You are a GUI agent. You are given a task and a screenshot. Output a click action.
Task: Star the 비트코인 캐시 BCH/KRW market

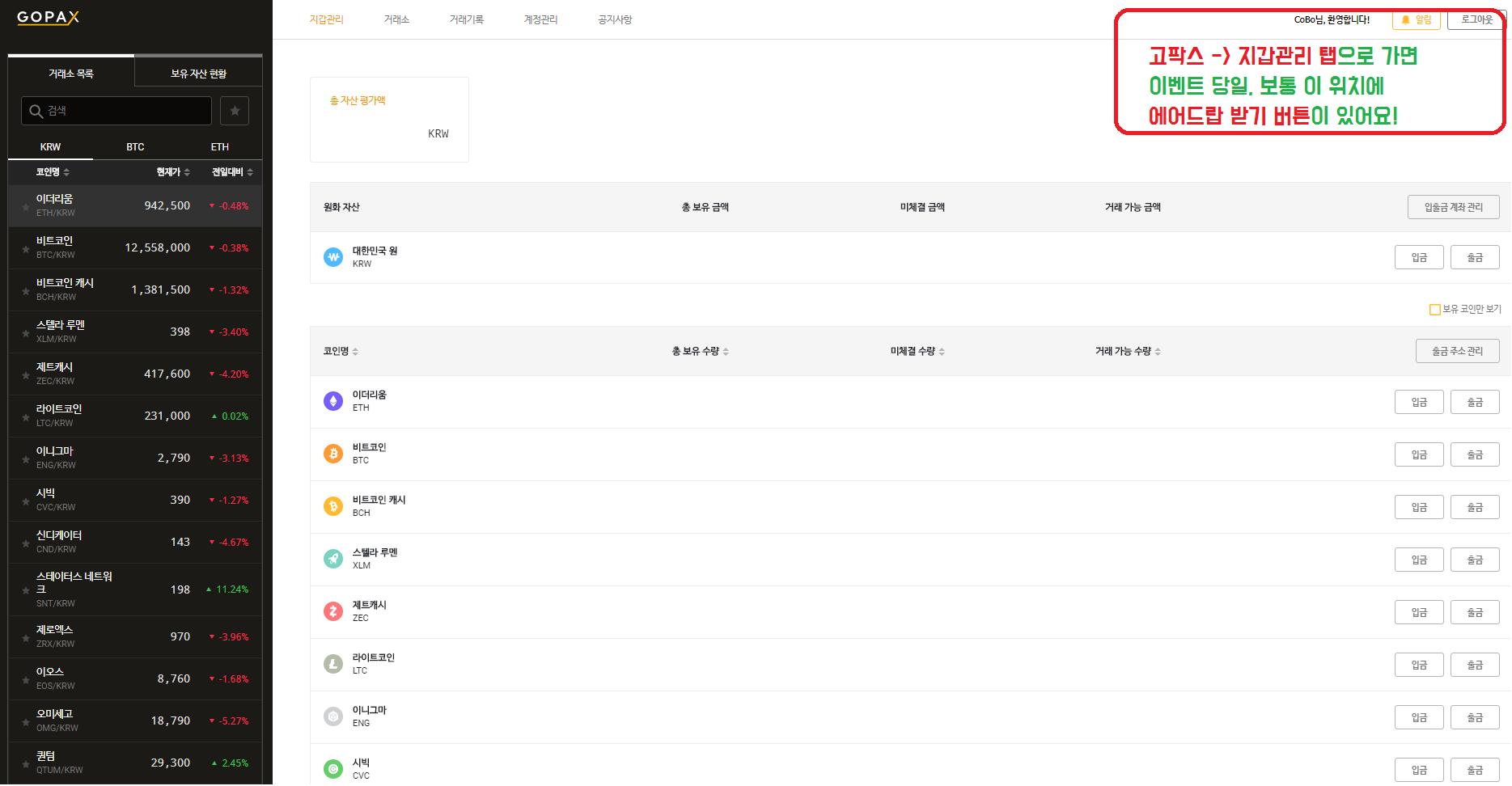pyautogui.click(x=26, y=291)
